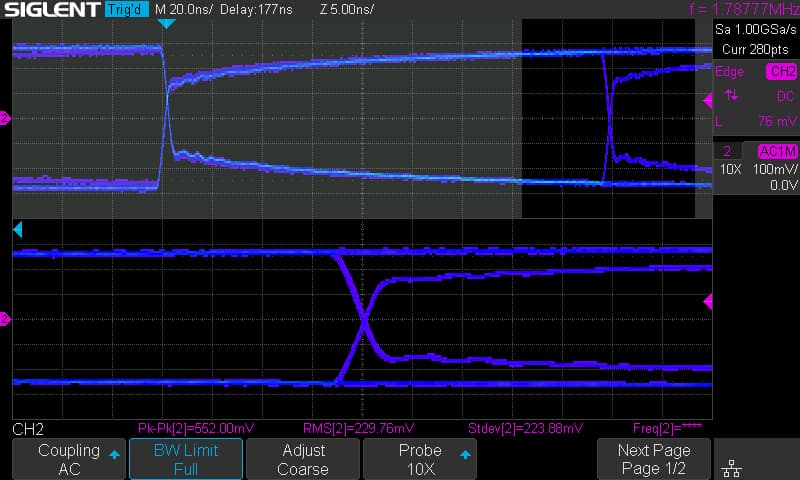Open the Coupling AC selection menu
800x480 pixels.
point(69,459)
